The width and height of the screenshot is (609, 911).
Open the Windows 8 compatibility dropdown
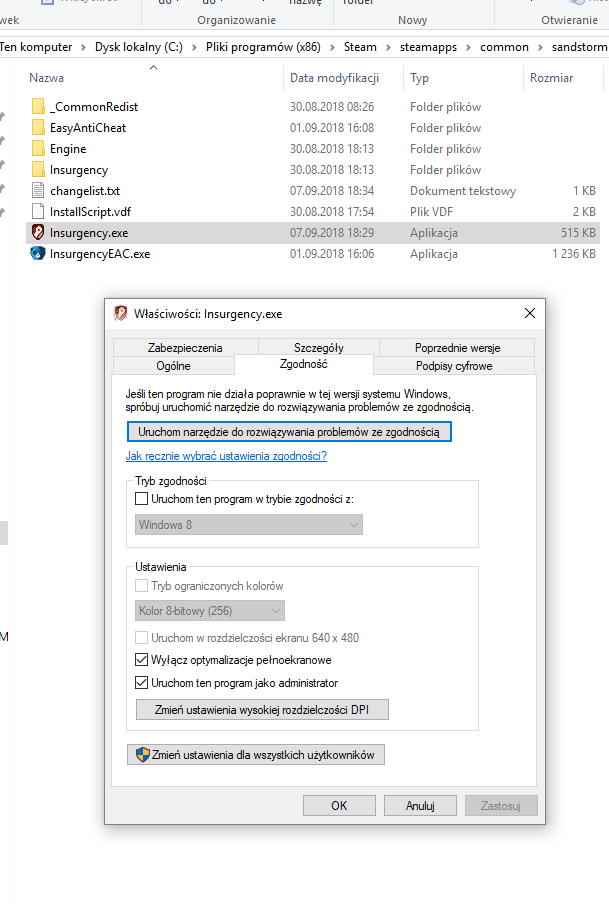pos(248,525)
